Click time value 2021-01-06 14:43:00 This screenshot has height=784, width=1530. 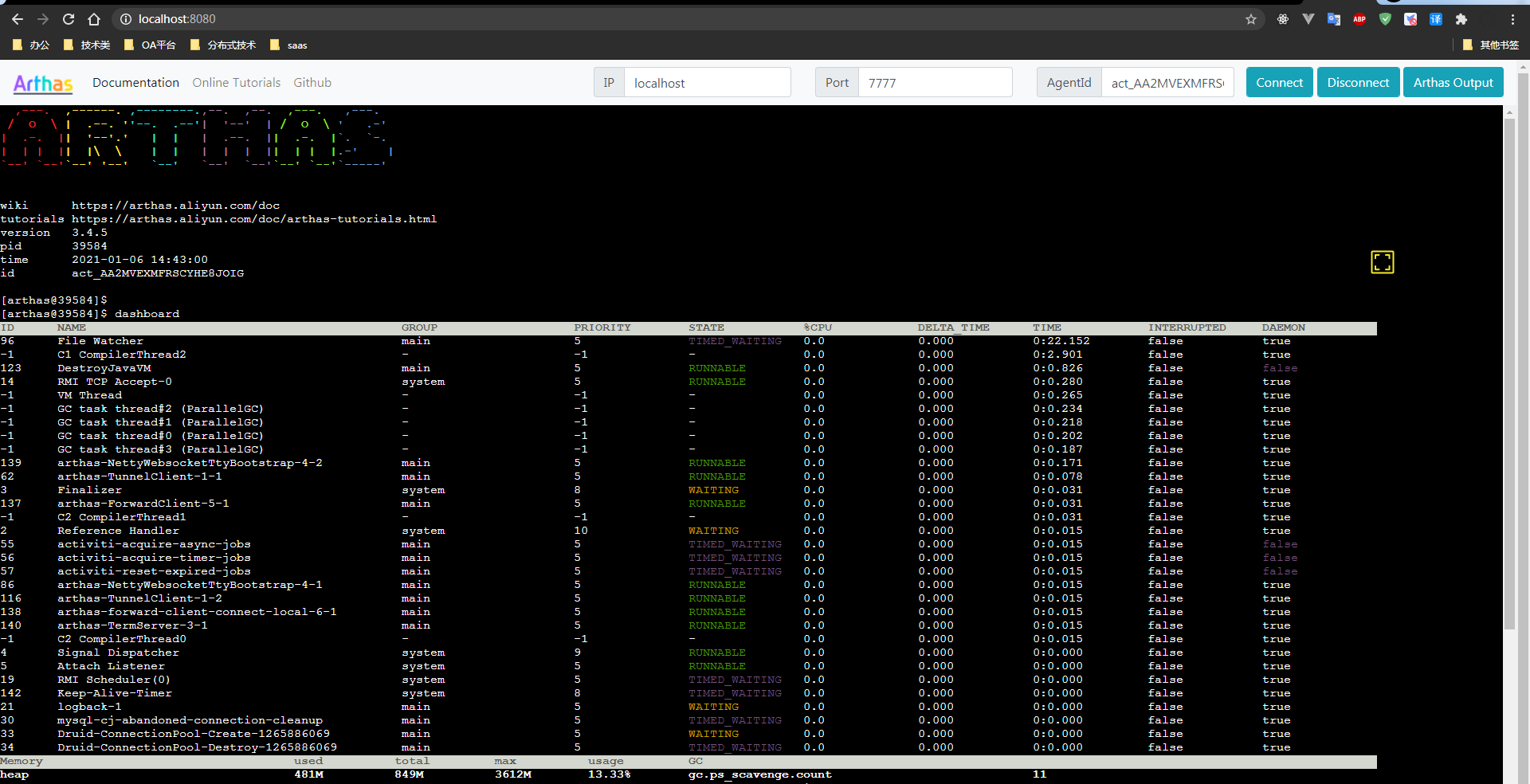[139, 260]
